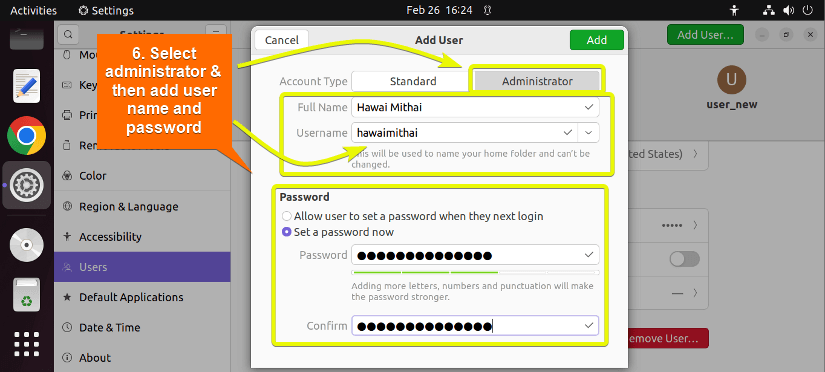This screenshot has height=372, width=825.
Task: Click the check icon in Confirm field
Action: [588, 326]
